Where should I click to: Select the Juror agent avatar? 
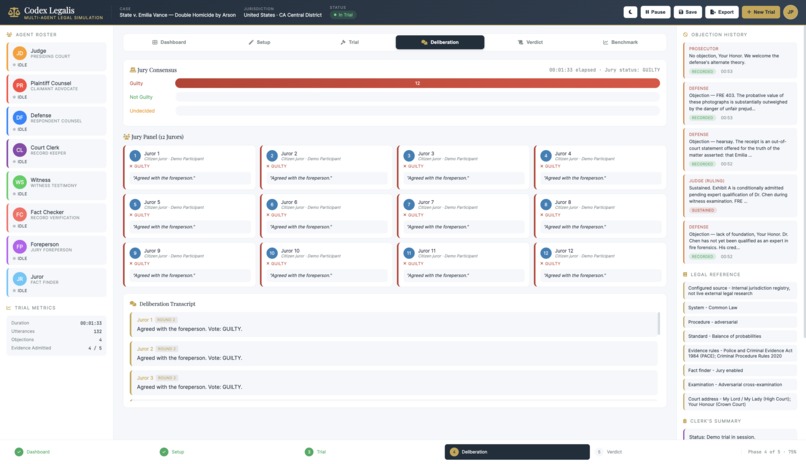pos(20,279)
